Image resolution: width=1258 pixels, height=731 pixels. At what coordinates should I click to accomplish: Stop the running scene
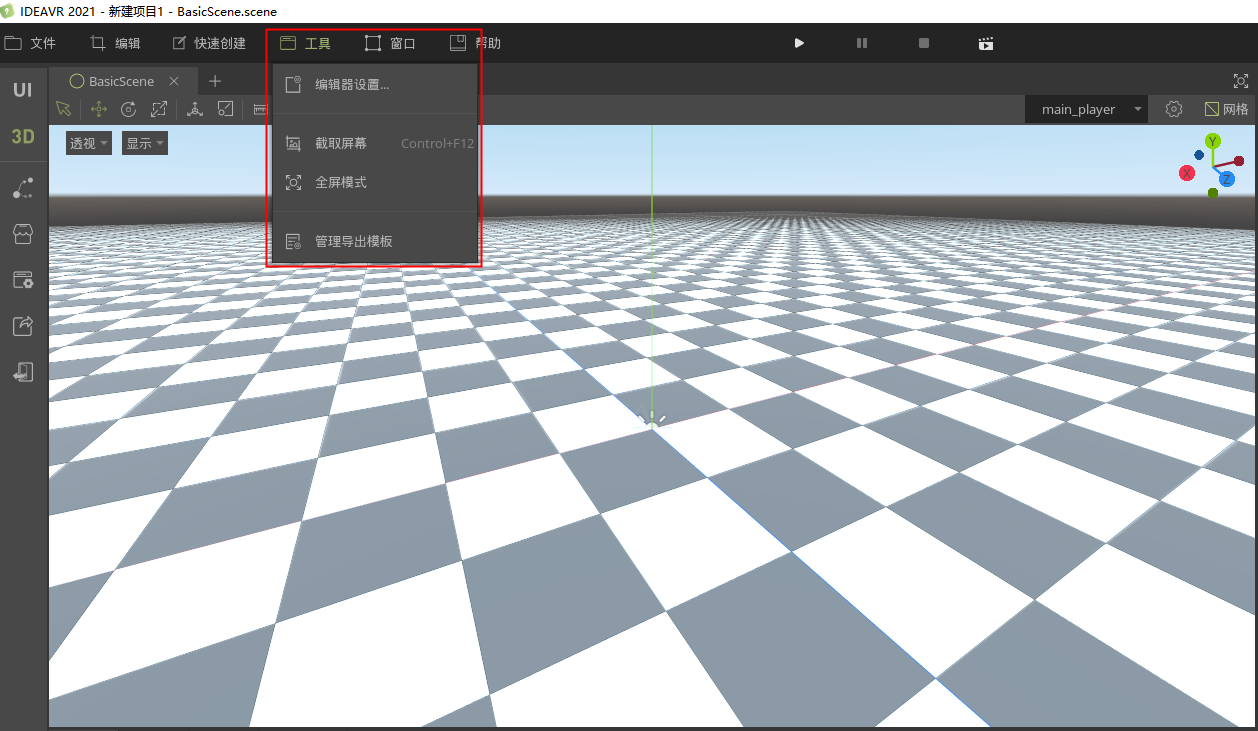point(924,43)
